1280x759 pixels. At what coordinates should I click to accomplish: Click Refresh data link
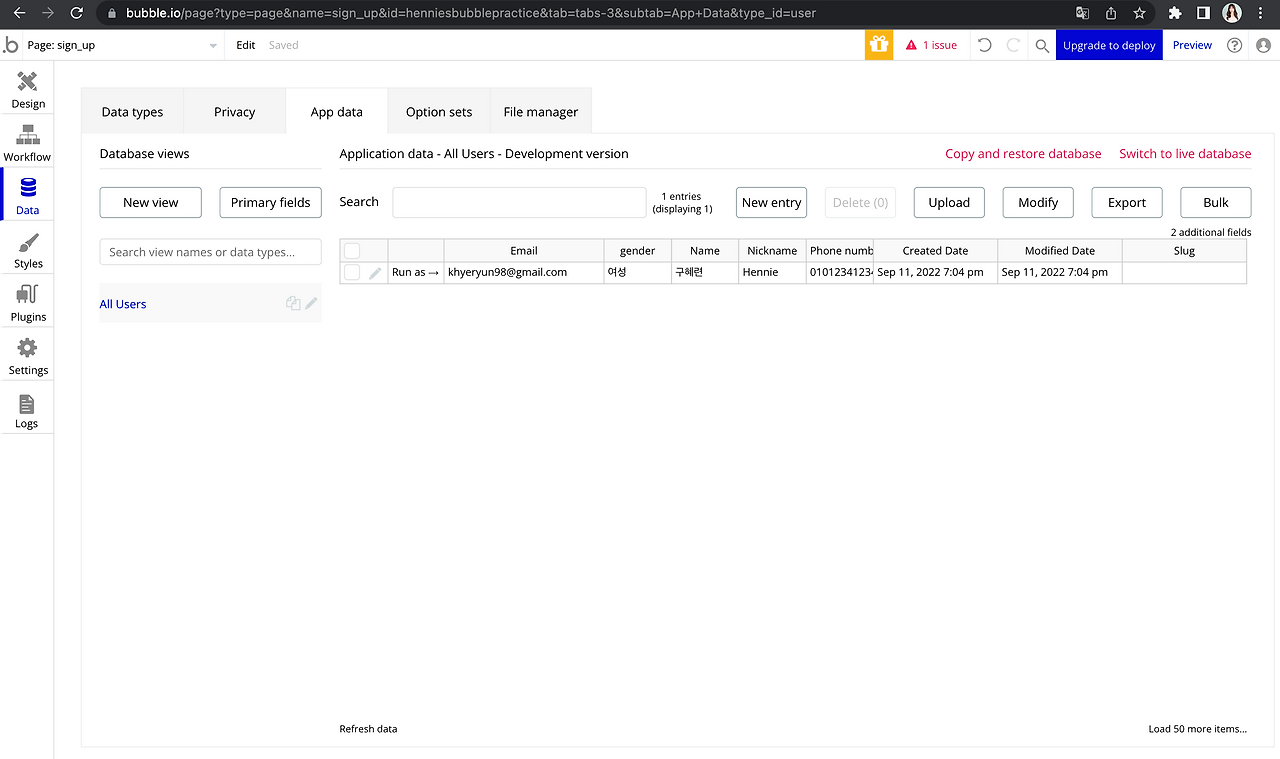[x=368, y=729]
